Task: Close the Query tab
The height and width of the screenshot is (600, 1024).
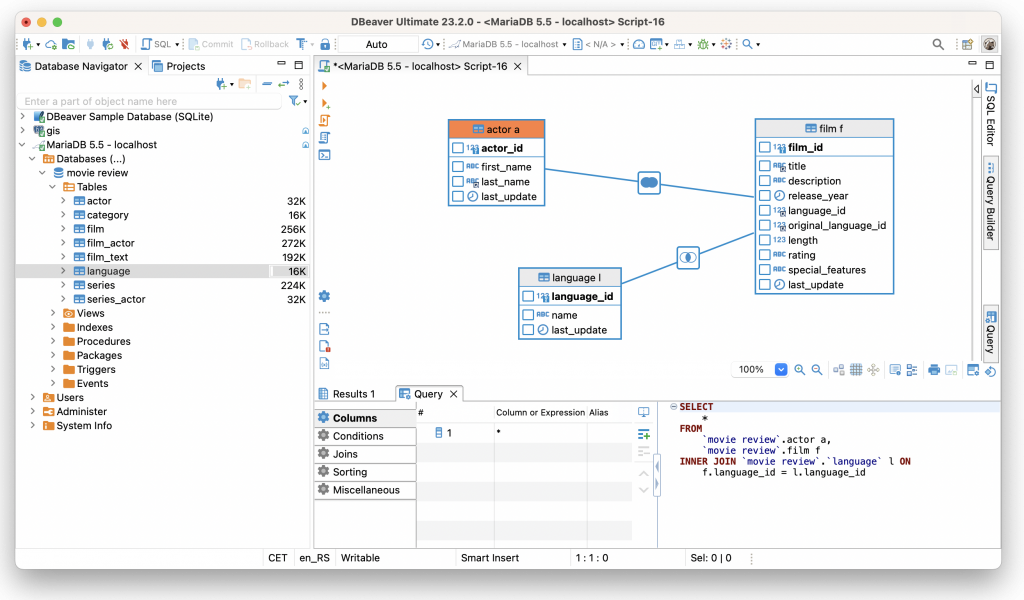Action: (454, 394)
